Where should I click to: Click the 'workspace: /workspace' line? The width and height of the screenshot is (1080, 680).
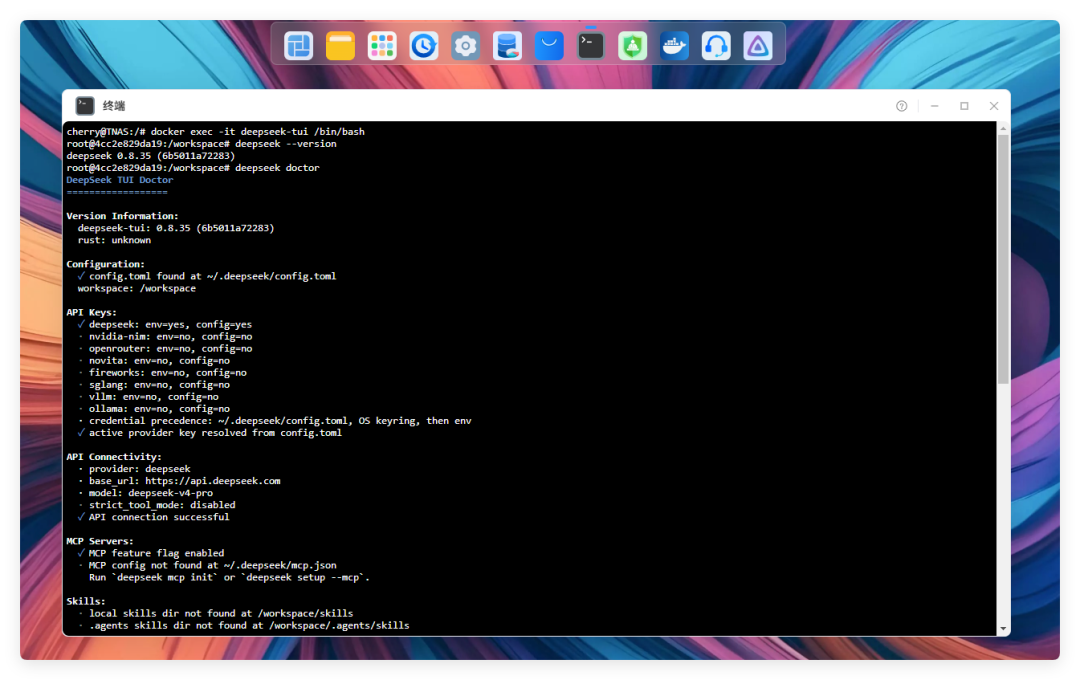click(136, 288)
